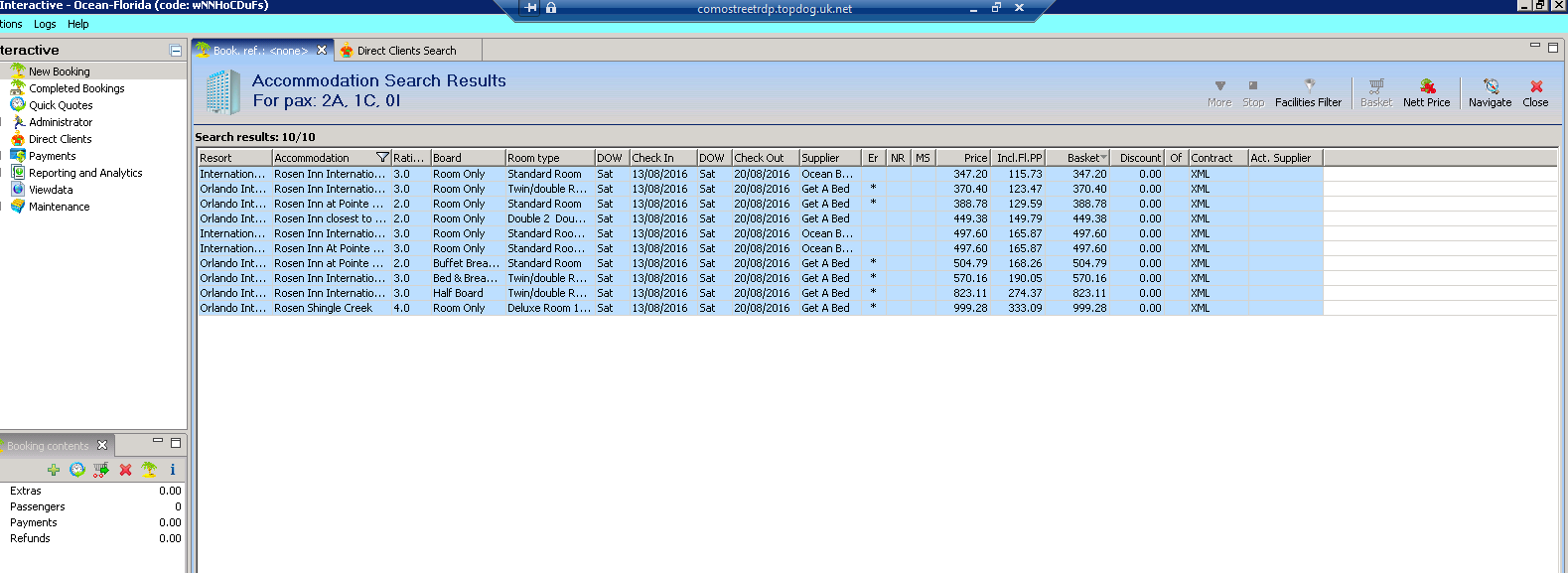The height and width of the screenshot is (573, 1568).
Task: Open the Logs menu
Action: 45,24
